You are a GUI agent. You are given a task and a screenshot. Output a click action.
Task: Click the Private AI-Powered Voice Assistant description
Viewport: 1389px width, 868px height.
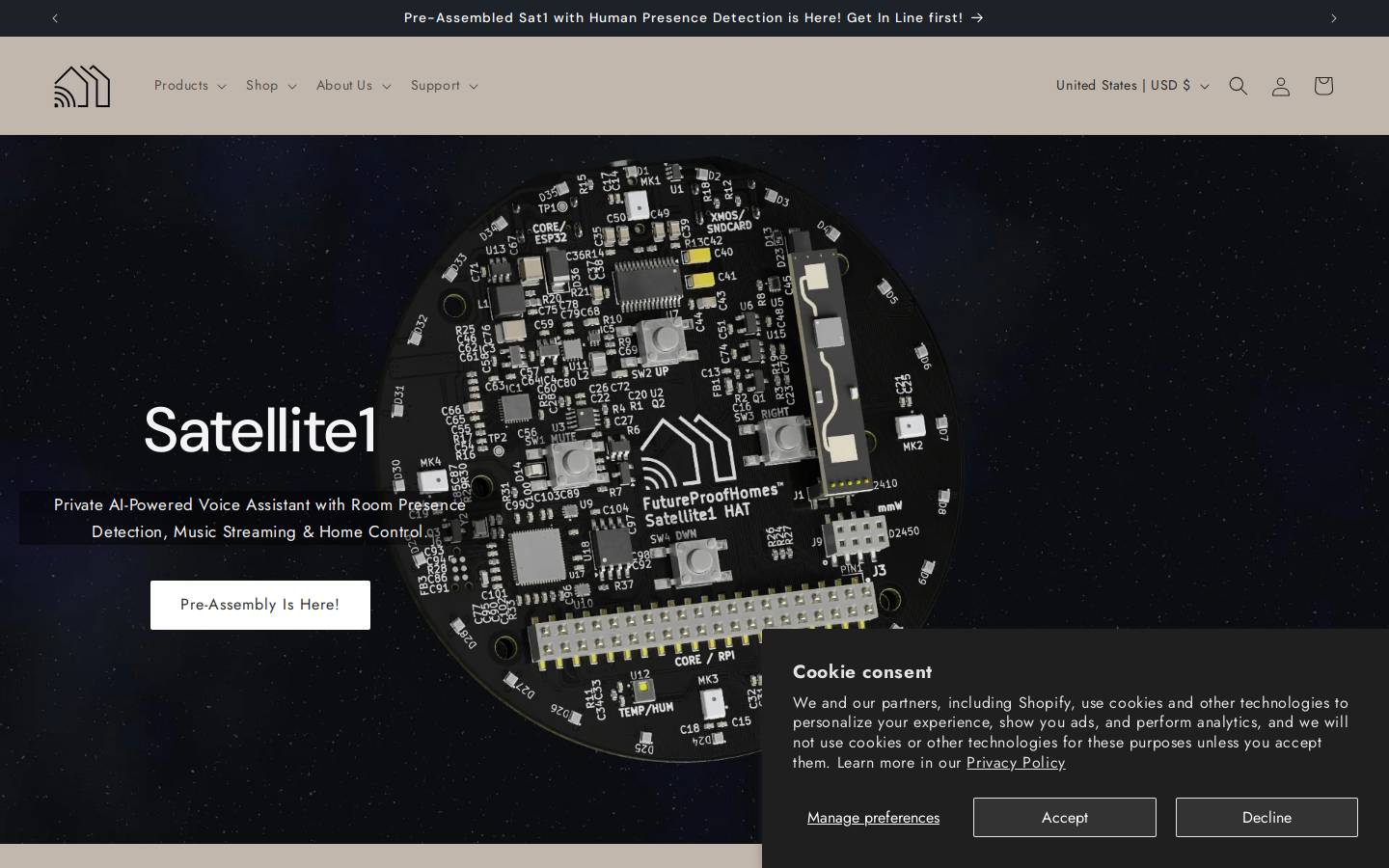[259, 518]
